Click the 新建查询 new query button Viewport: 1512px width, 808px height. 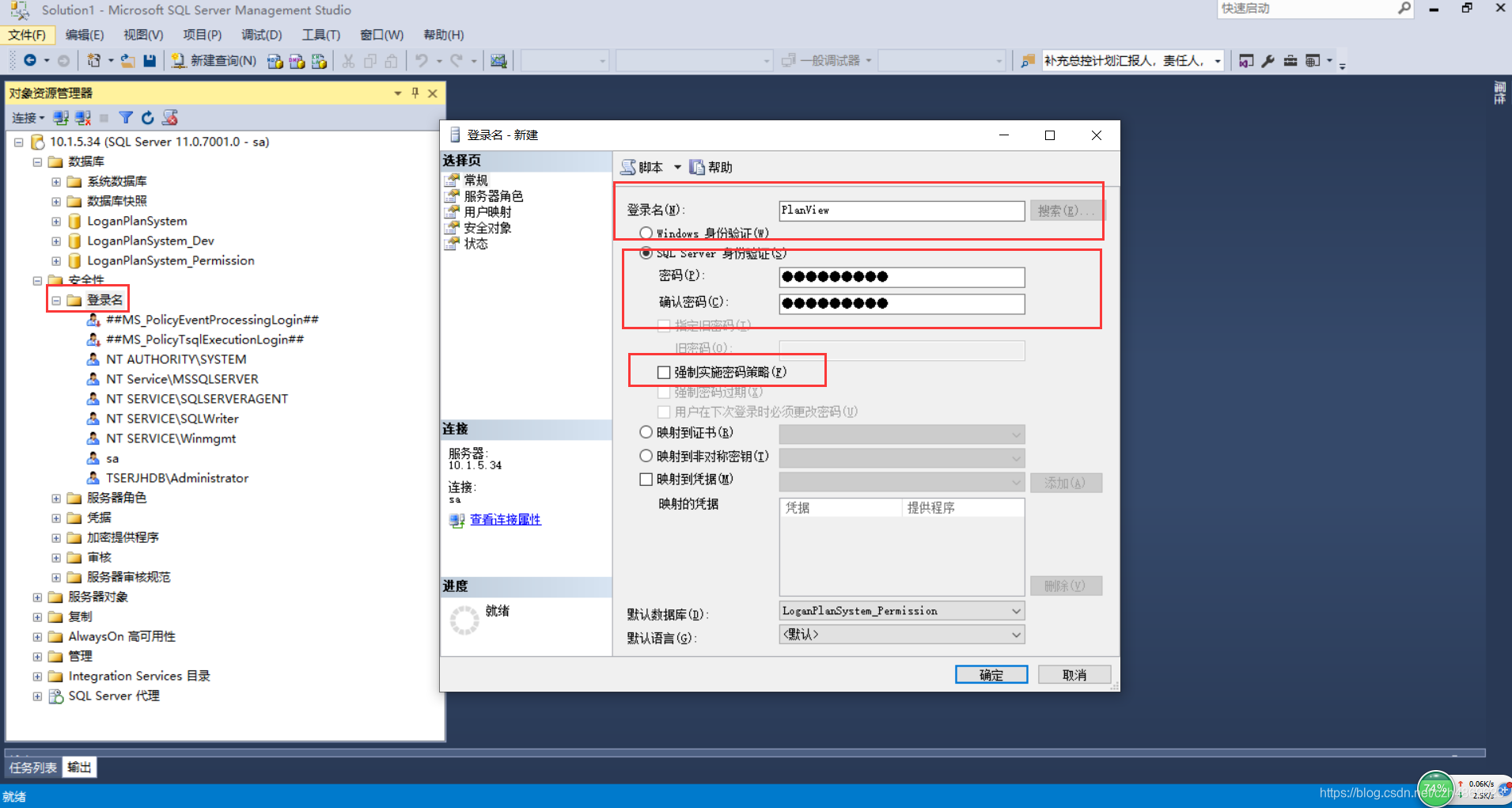[x=214, y=60]
